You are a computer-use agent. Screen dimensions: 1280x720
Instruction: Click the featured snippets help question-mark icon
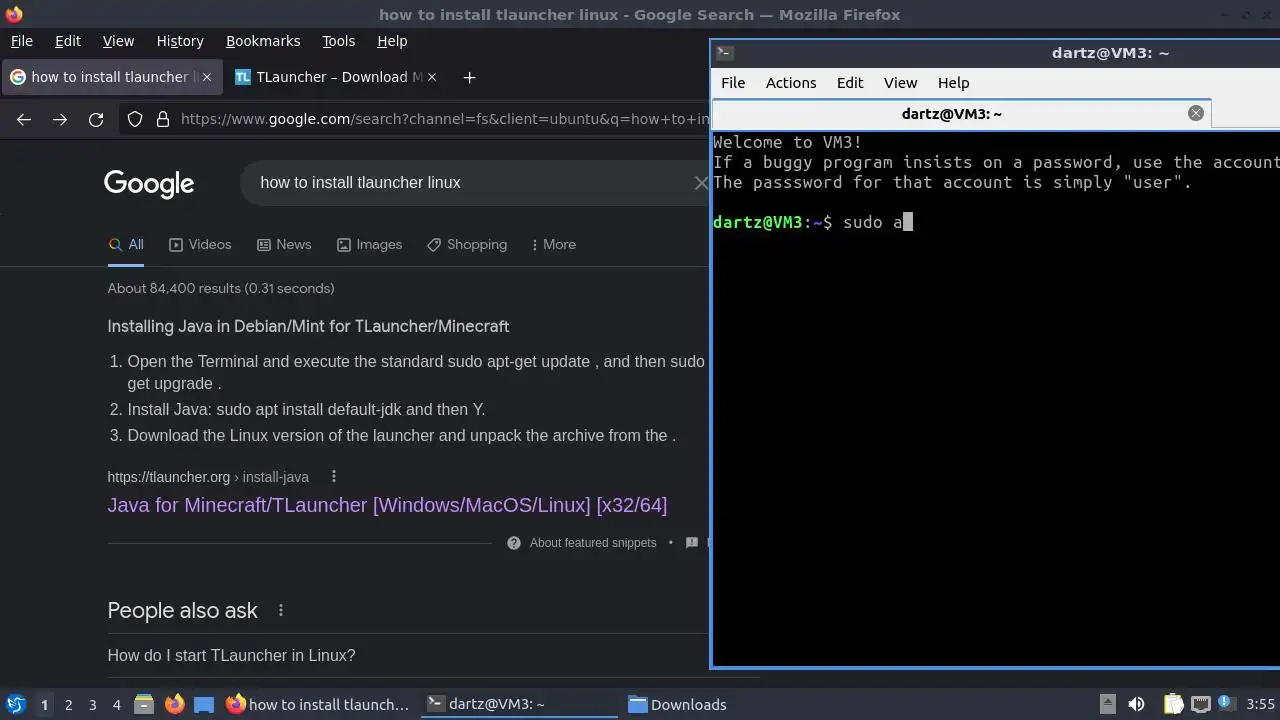pyautogui.click(x=514, y=543)
